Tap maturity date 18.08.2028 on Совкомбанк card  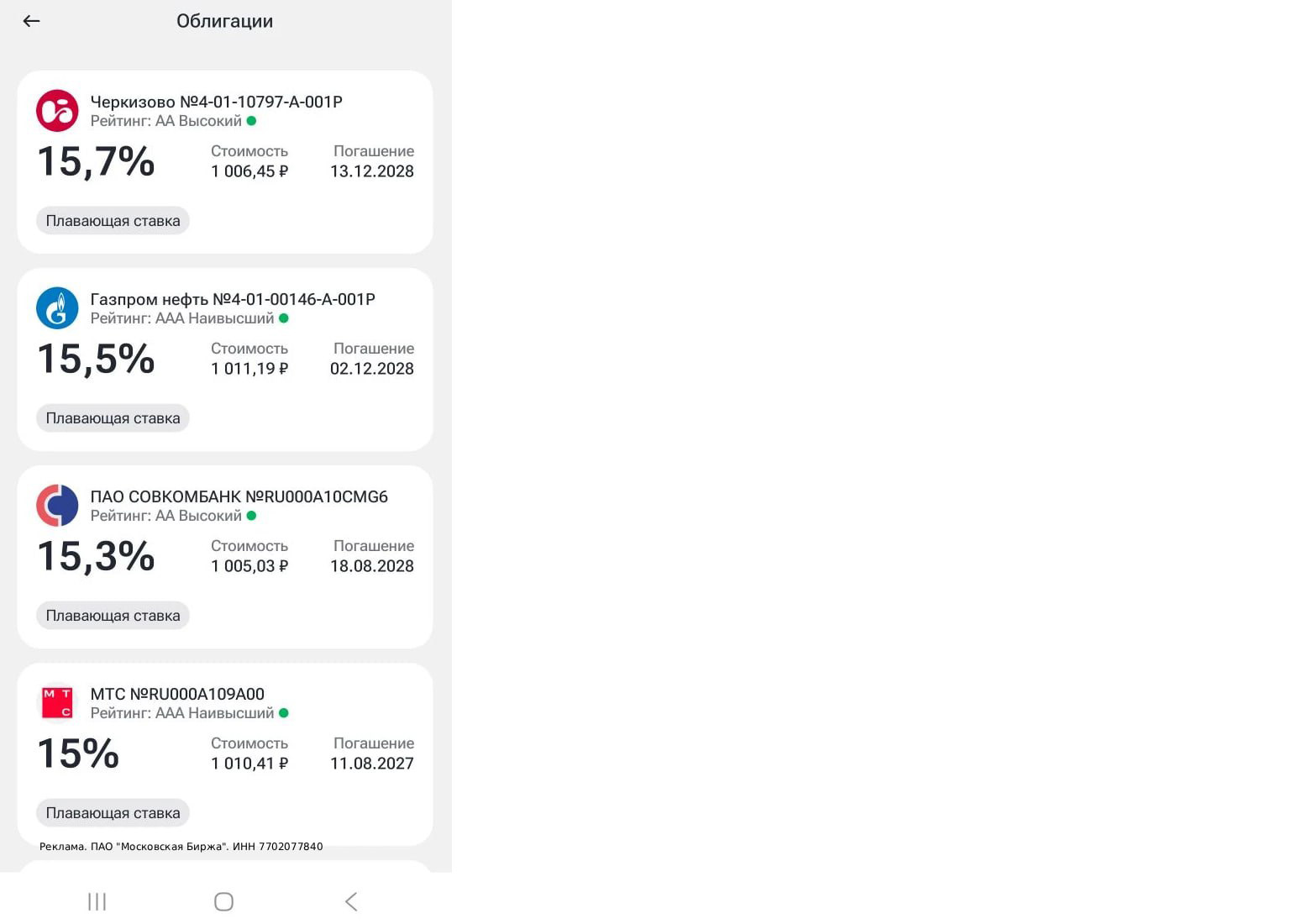372,566
